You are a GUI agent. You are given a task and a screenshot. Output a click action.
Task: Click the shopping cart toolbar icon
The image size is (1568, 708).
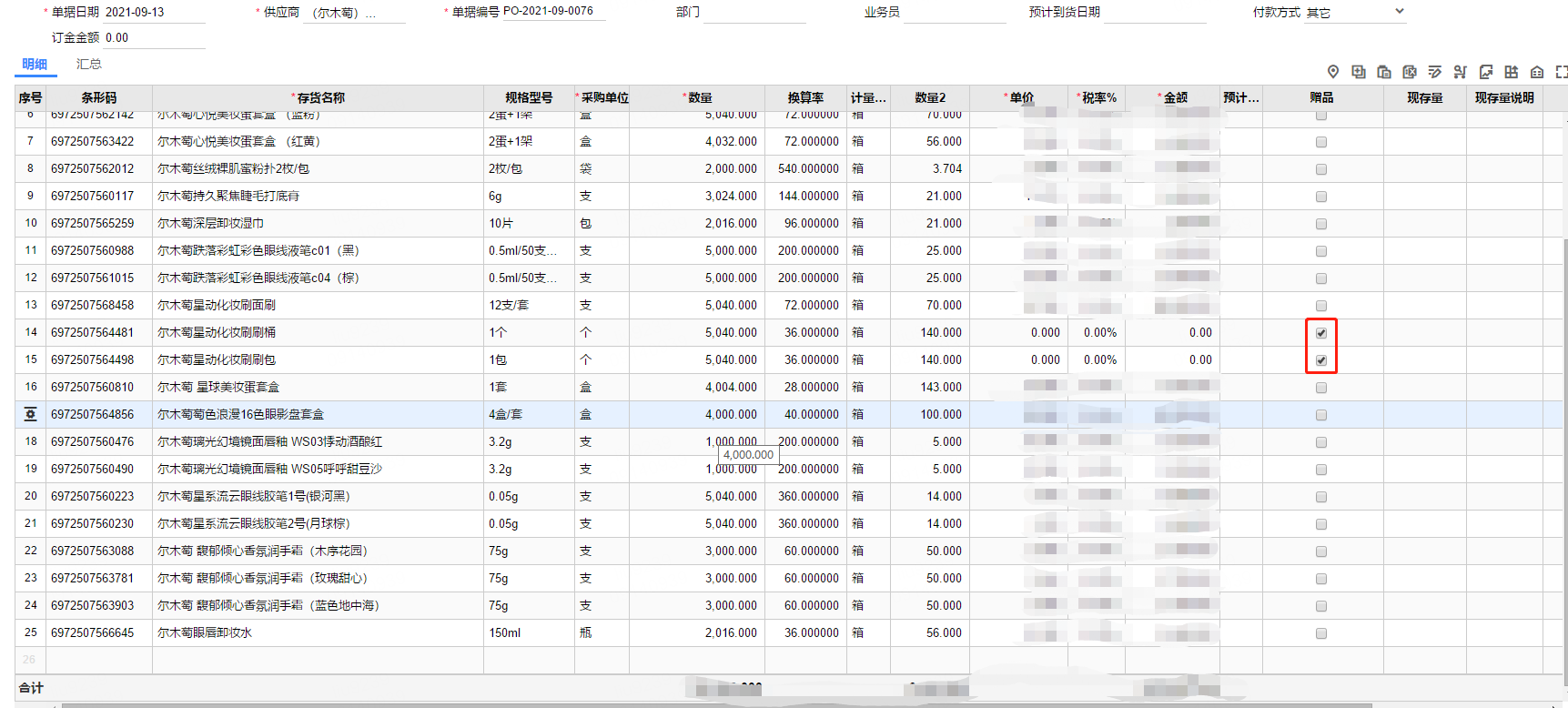coord(1461,72)
